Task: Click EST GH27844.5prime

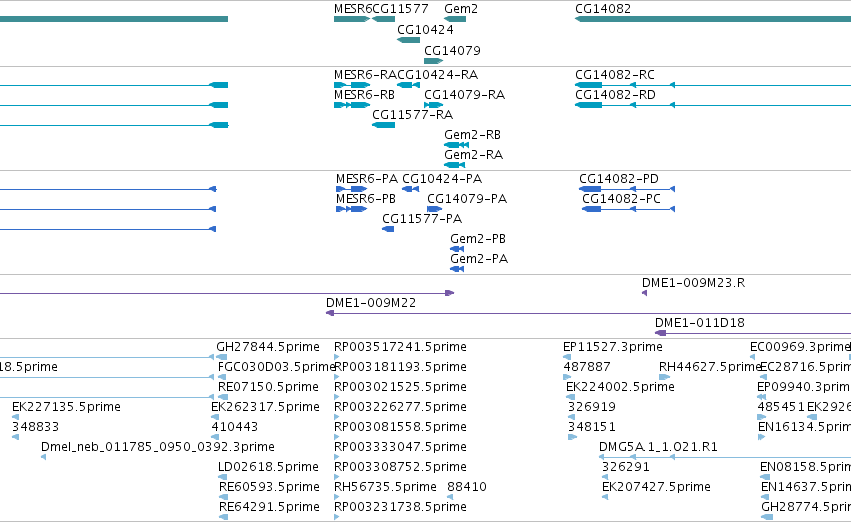Action: (x=268, y=347)
